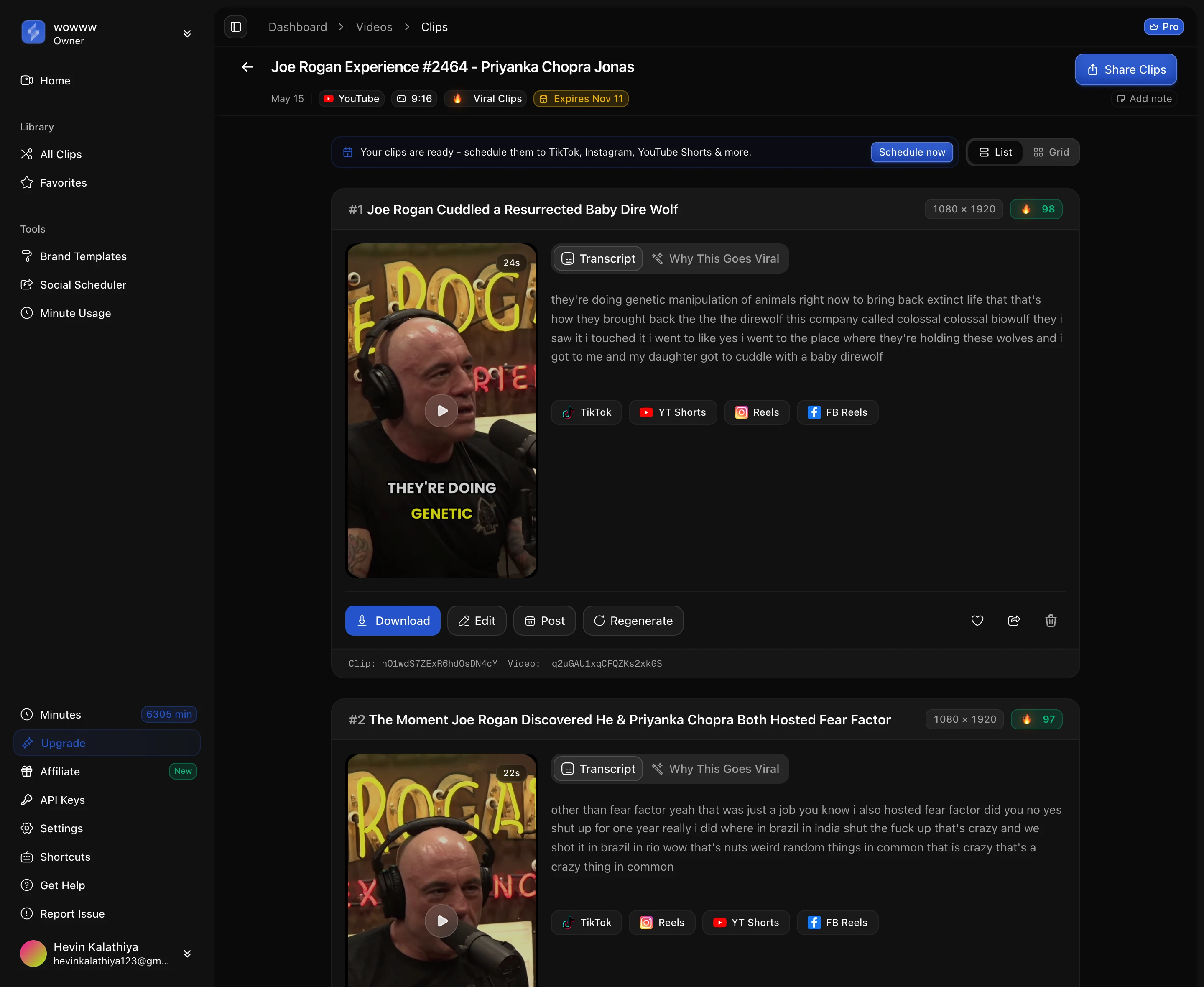This screenshot has height=987, width=1204.
Task: Open Social Scheduler tool
Action: 107,285
